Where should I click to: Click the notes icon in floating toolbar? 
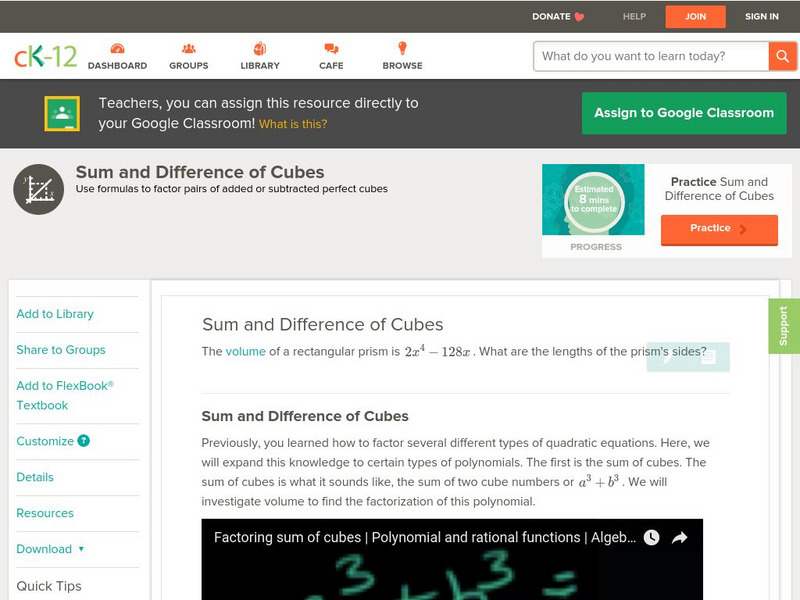[x=708, y=357]
